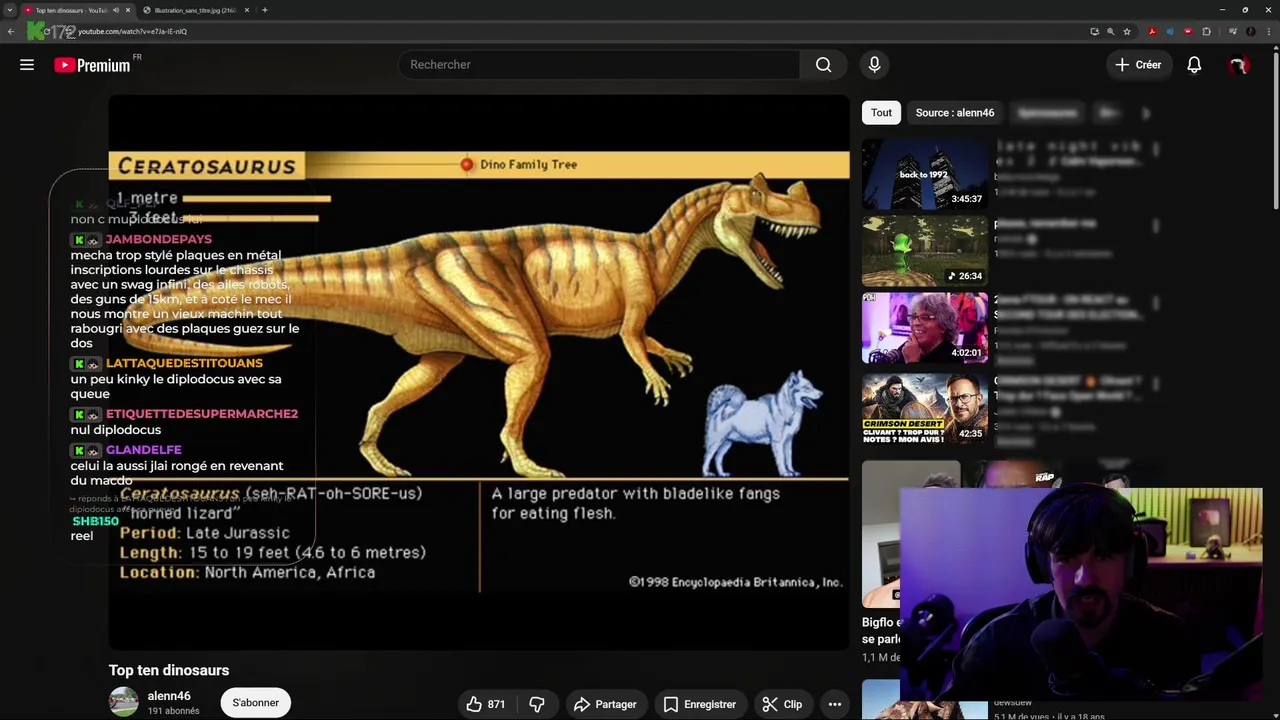Select the Source : alenn46 chip

[x=955, y=113]
